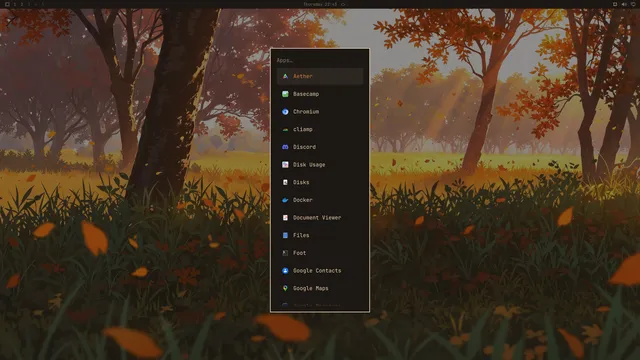Select the 'Disks' label

(301, 182)
